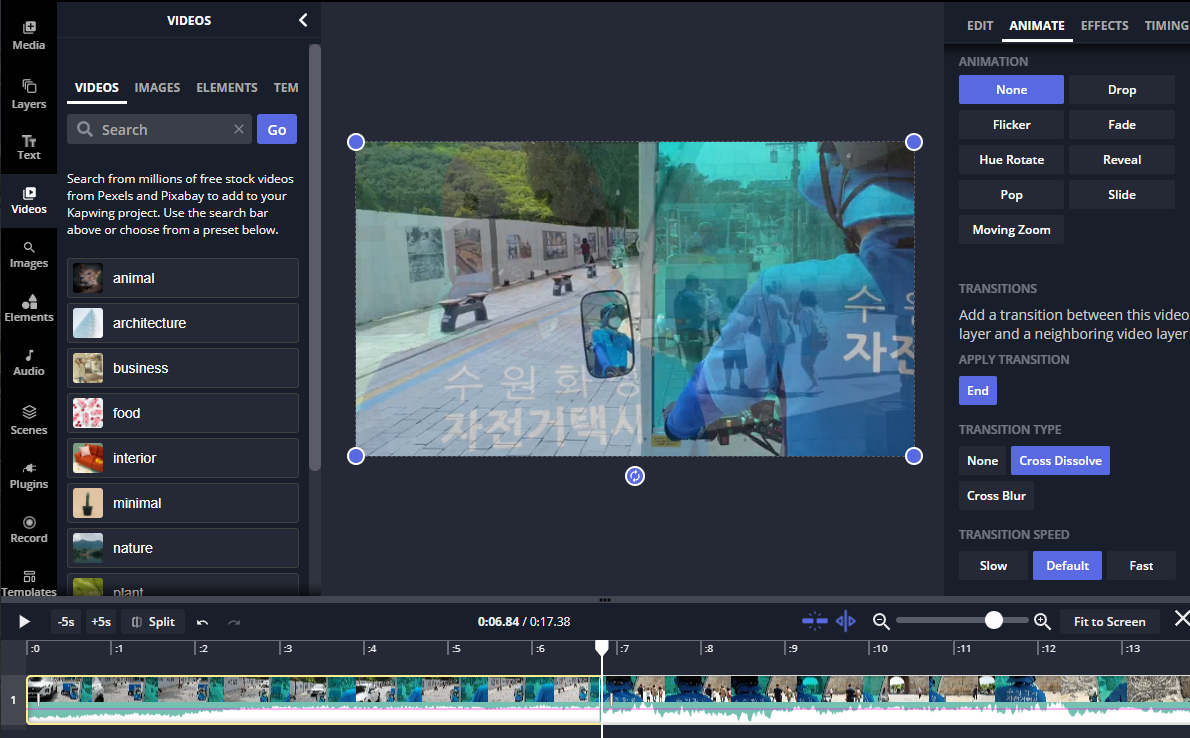Zoom out the timeline with the magnifier icon
1190x738 pixels.
tap(880, 621)
